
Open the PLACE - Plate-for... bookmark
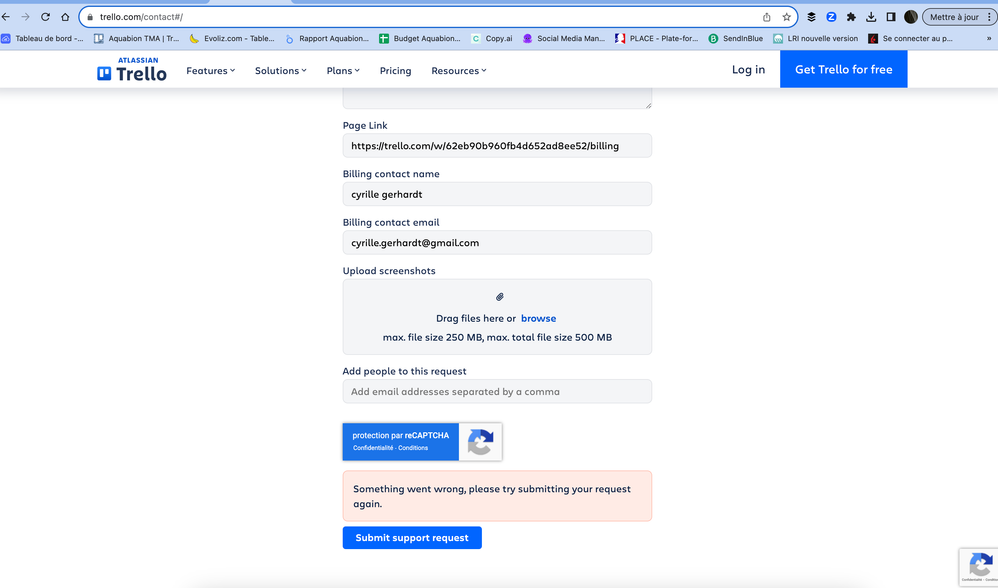pyautogui.click(x=656, y=39)
